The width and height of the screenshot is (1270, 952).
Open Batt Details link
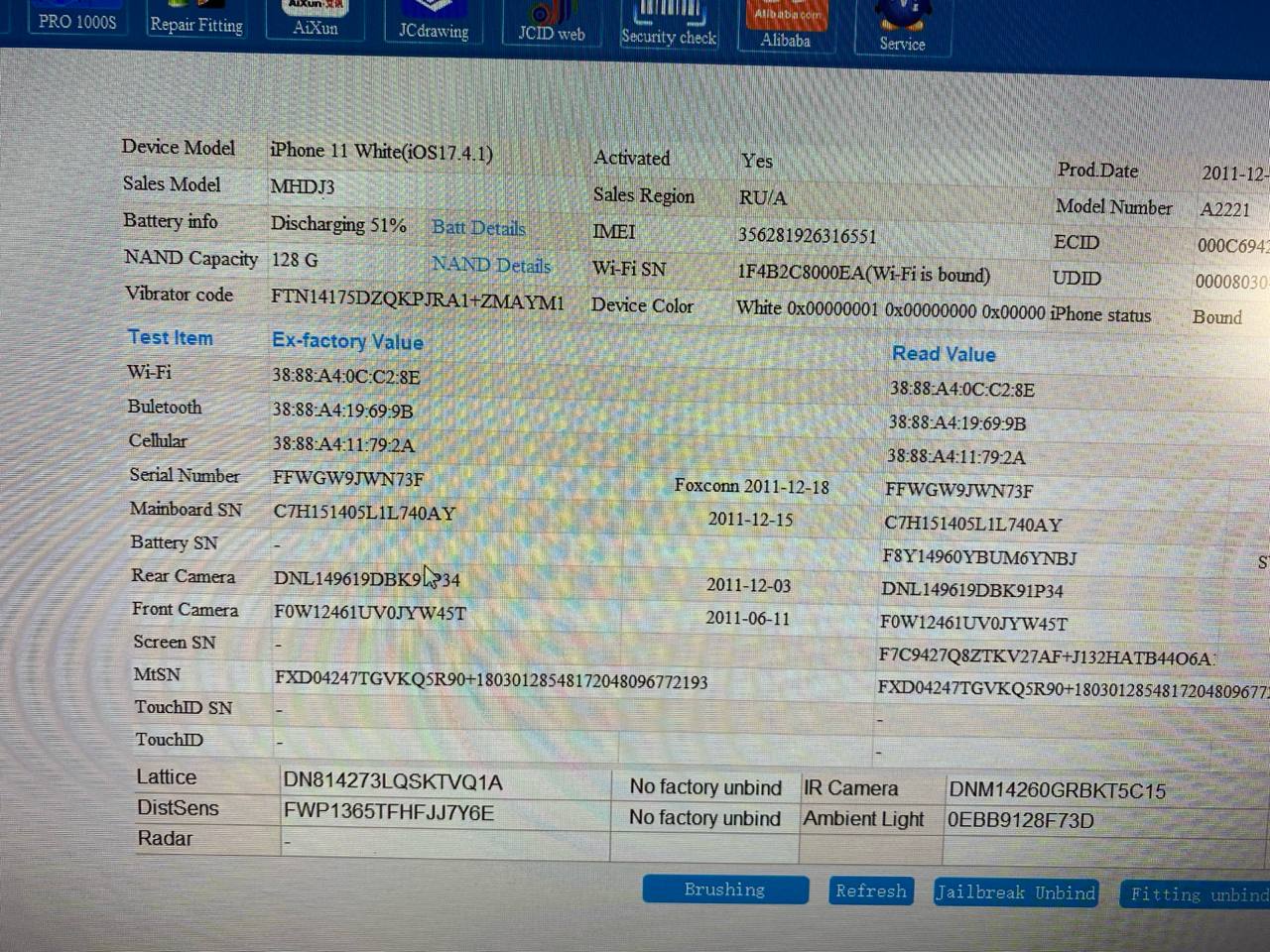click(478, 228)
